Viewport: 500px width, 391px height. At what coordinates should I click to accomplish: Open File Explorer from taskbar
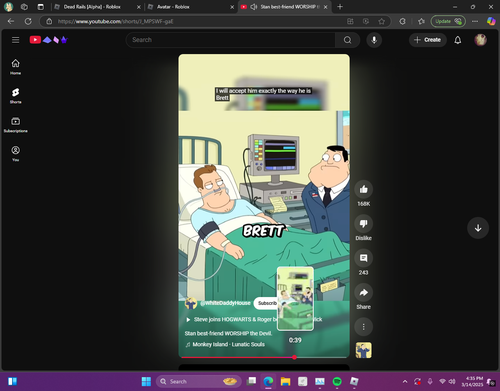point(285,381)
